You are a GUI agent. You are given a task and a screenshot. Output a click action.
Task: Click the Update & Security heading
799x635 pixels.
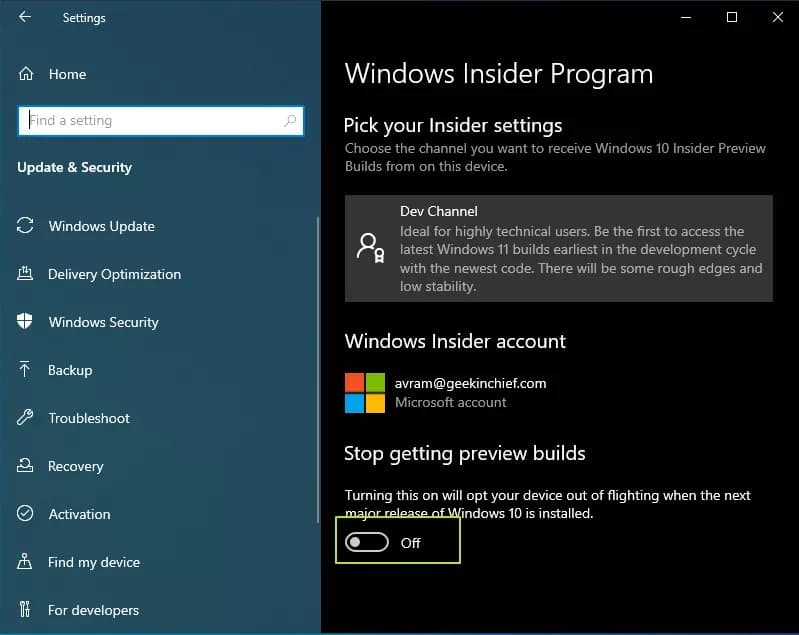[74, 167]
